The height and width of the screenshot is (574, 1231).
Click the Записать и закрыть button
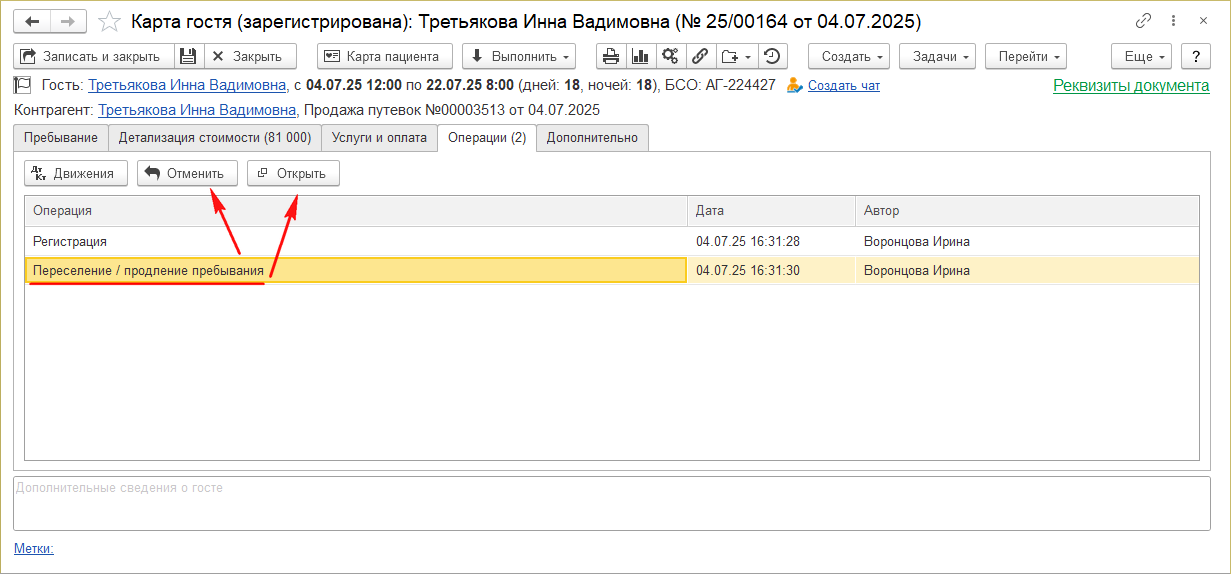tap(94, 57)
